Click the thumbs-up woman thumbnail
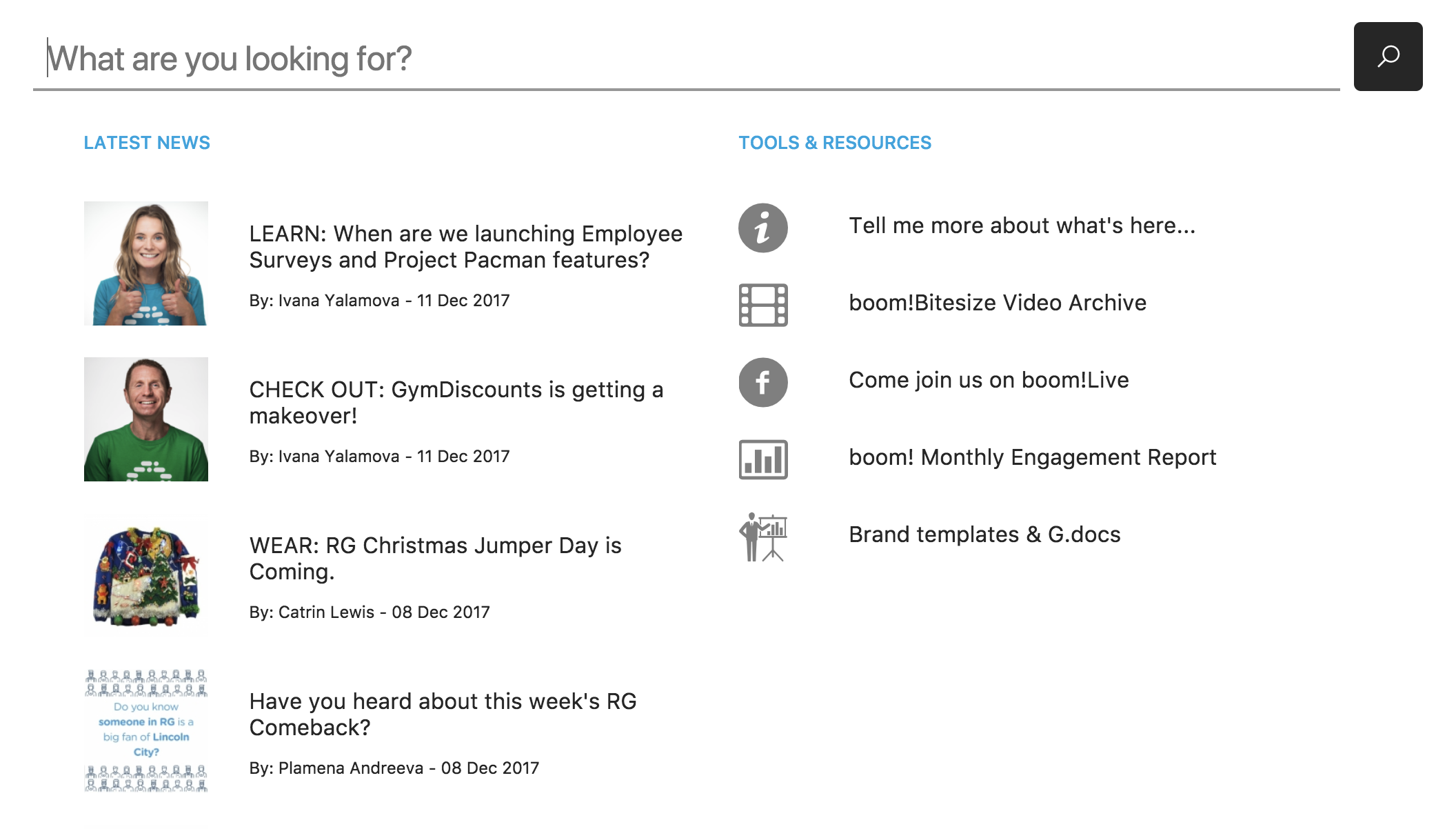 146,263
